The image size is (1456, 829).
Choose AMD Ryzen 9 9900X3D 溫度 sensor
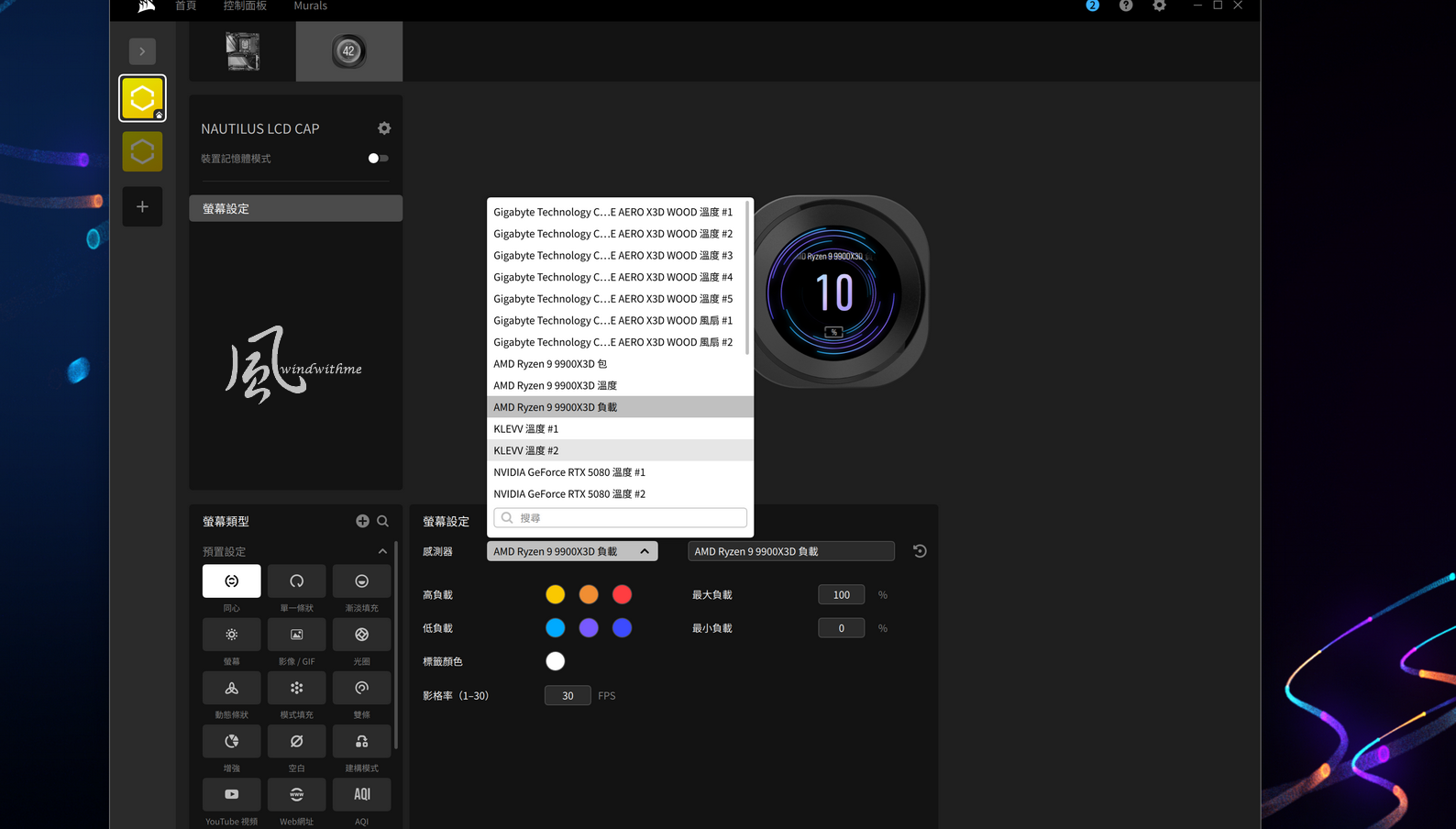(x=620, y=386)
